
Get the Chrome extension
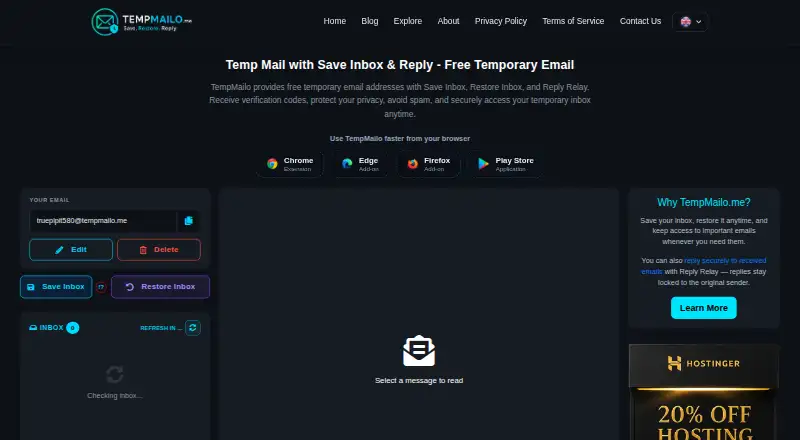(290, 164)
